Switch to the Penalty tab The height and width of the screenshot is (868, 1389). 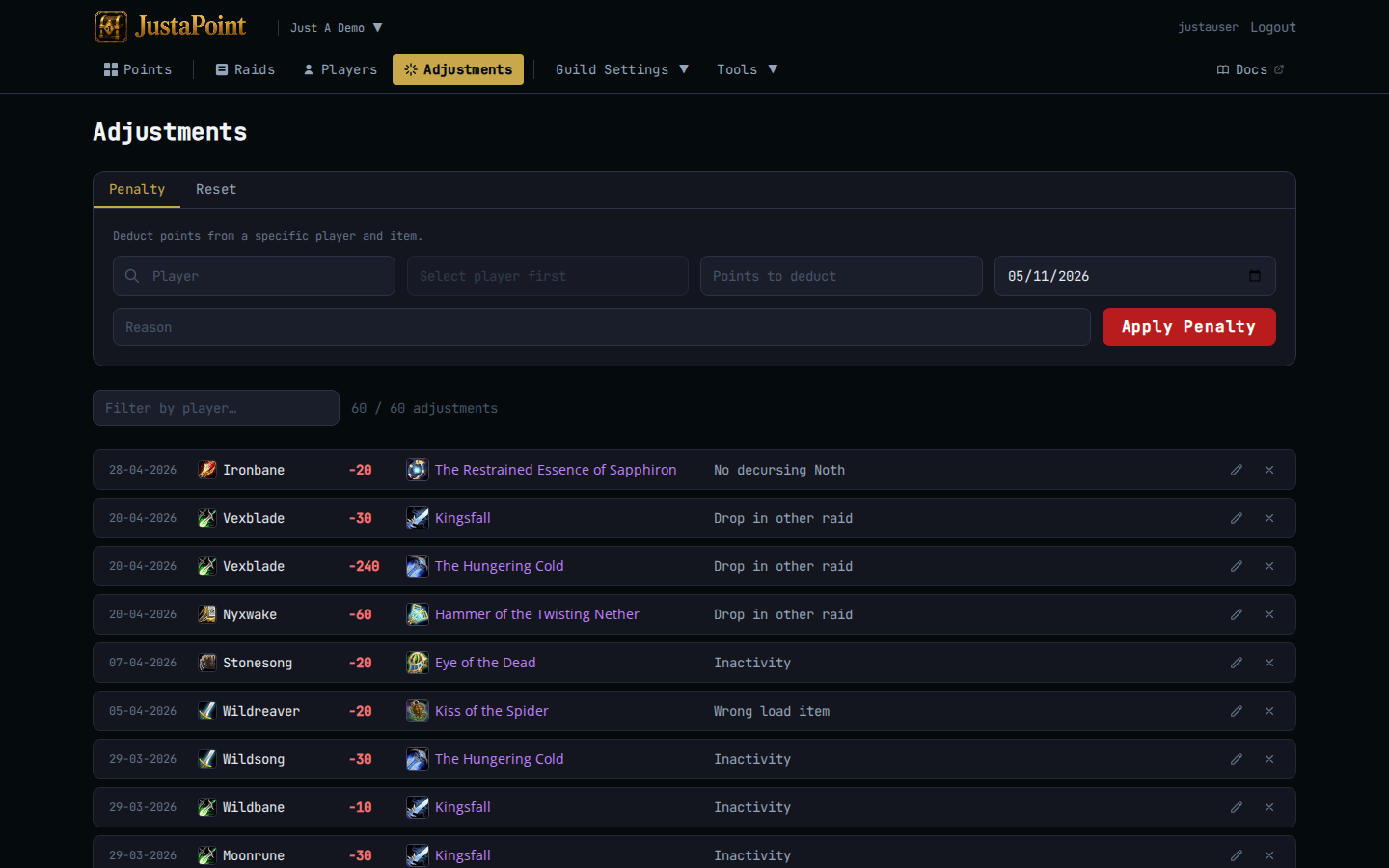(x=137, y=189)
